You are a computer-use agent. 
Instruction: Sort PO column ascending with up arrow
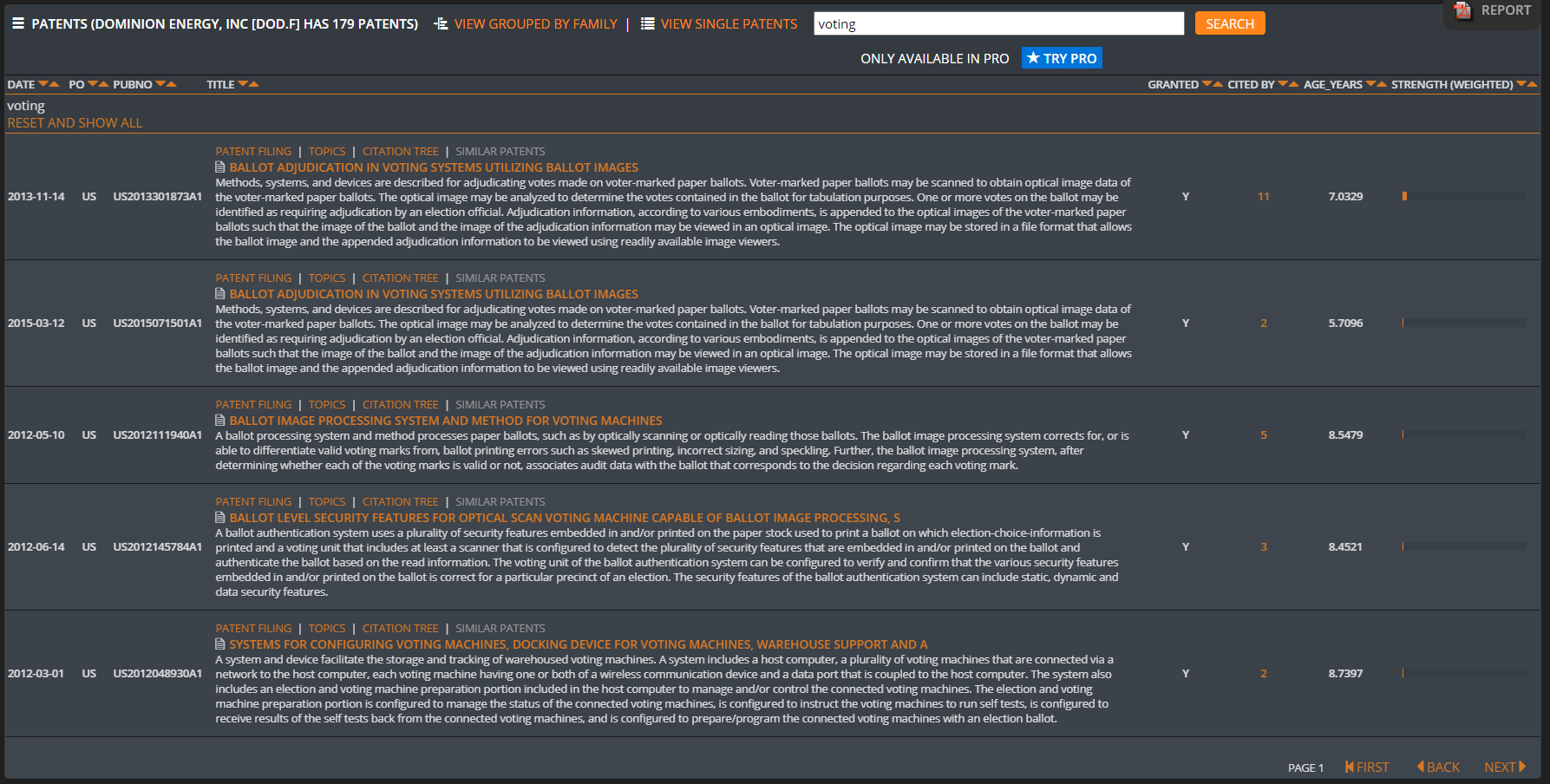point(104,84)
